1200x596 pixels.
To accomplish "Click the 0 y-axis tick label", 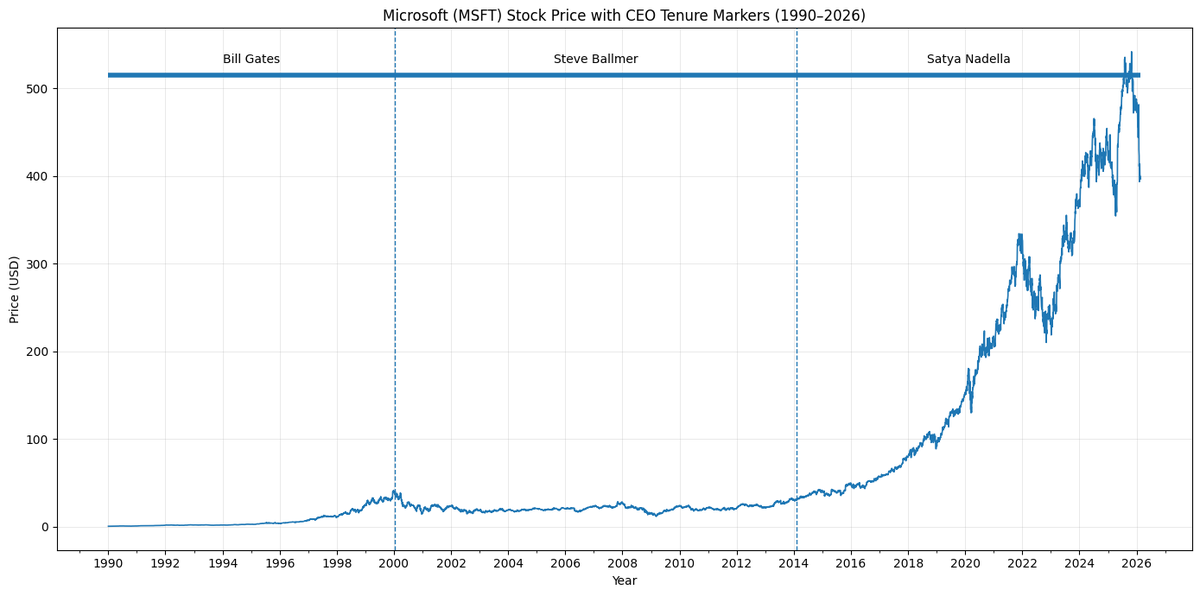I will click(45, 527).
